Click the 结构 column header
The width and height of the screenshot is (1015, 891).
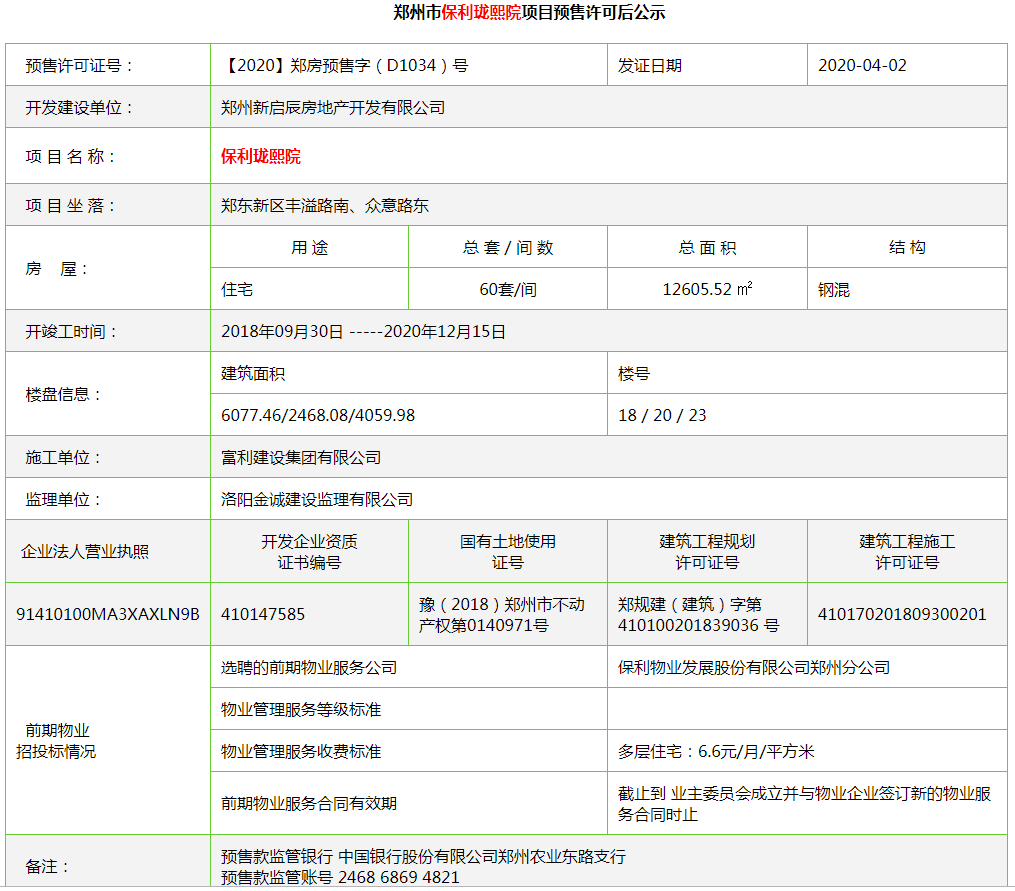(907, 247)
